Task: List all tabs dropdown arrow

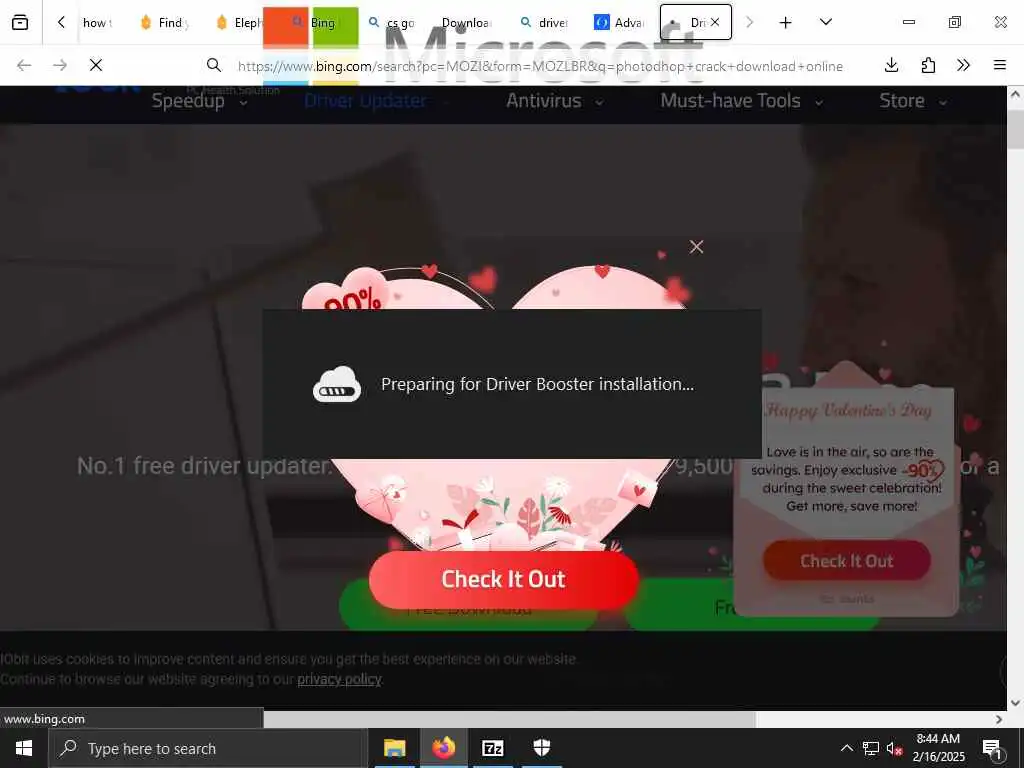Action: pyautogui.click(x=825, y=22)
